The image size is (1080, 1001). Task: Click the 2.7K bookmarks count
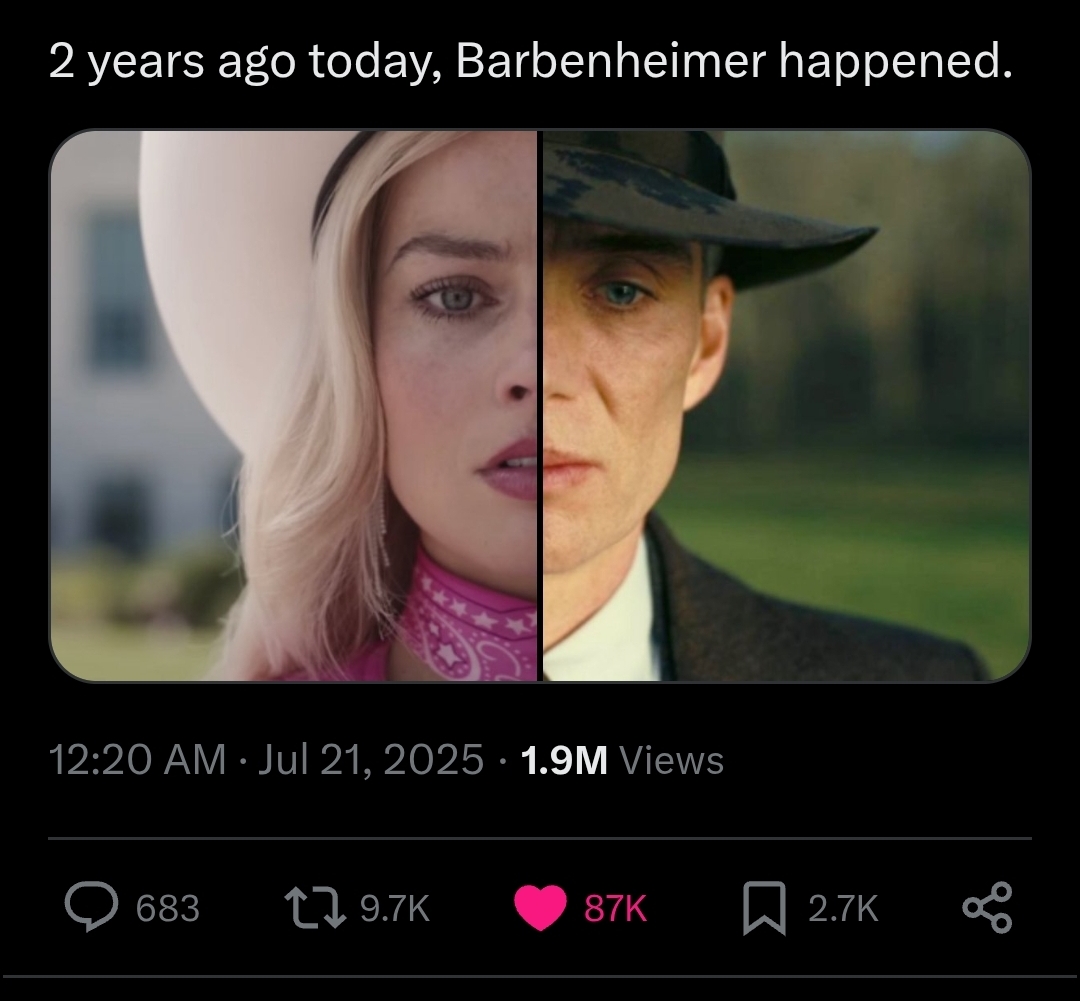tap(843, 908)
